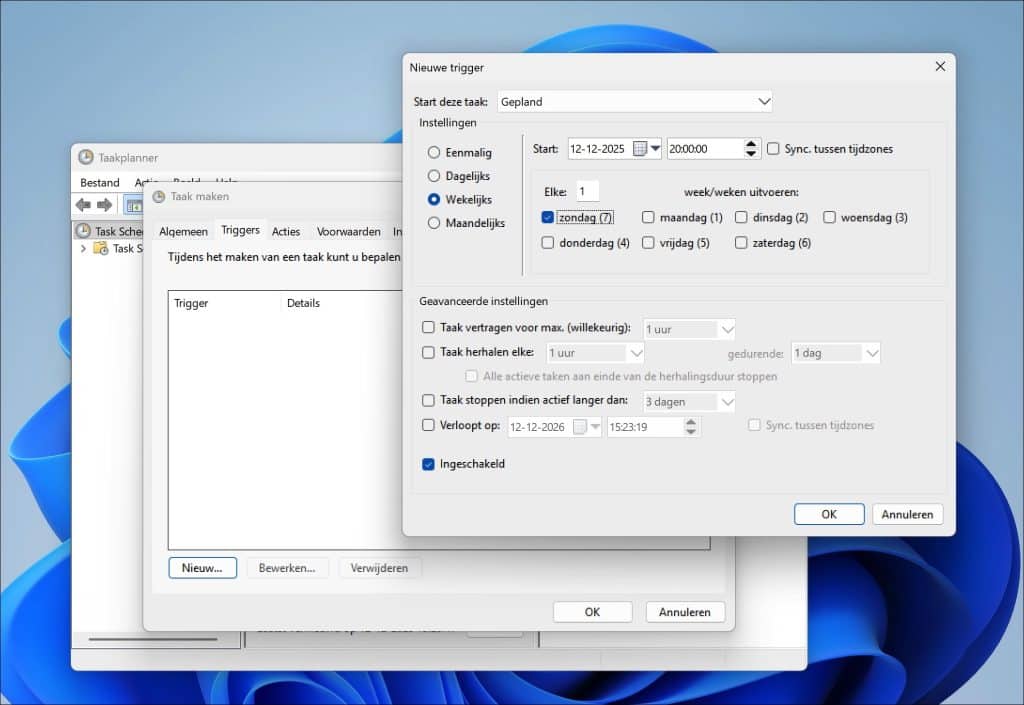This screenshot has width=1024, height=705.
Task: Choose the Maandelijks schedule option
Action: [434, 223]
